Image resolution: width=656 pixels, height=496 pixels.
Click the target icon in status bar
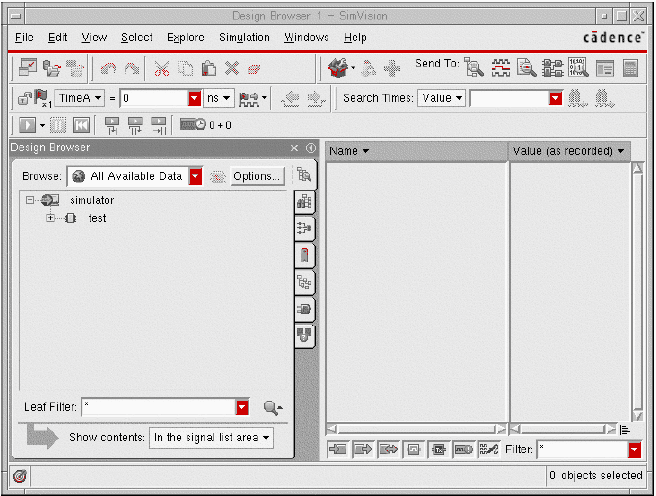[20, 476]
